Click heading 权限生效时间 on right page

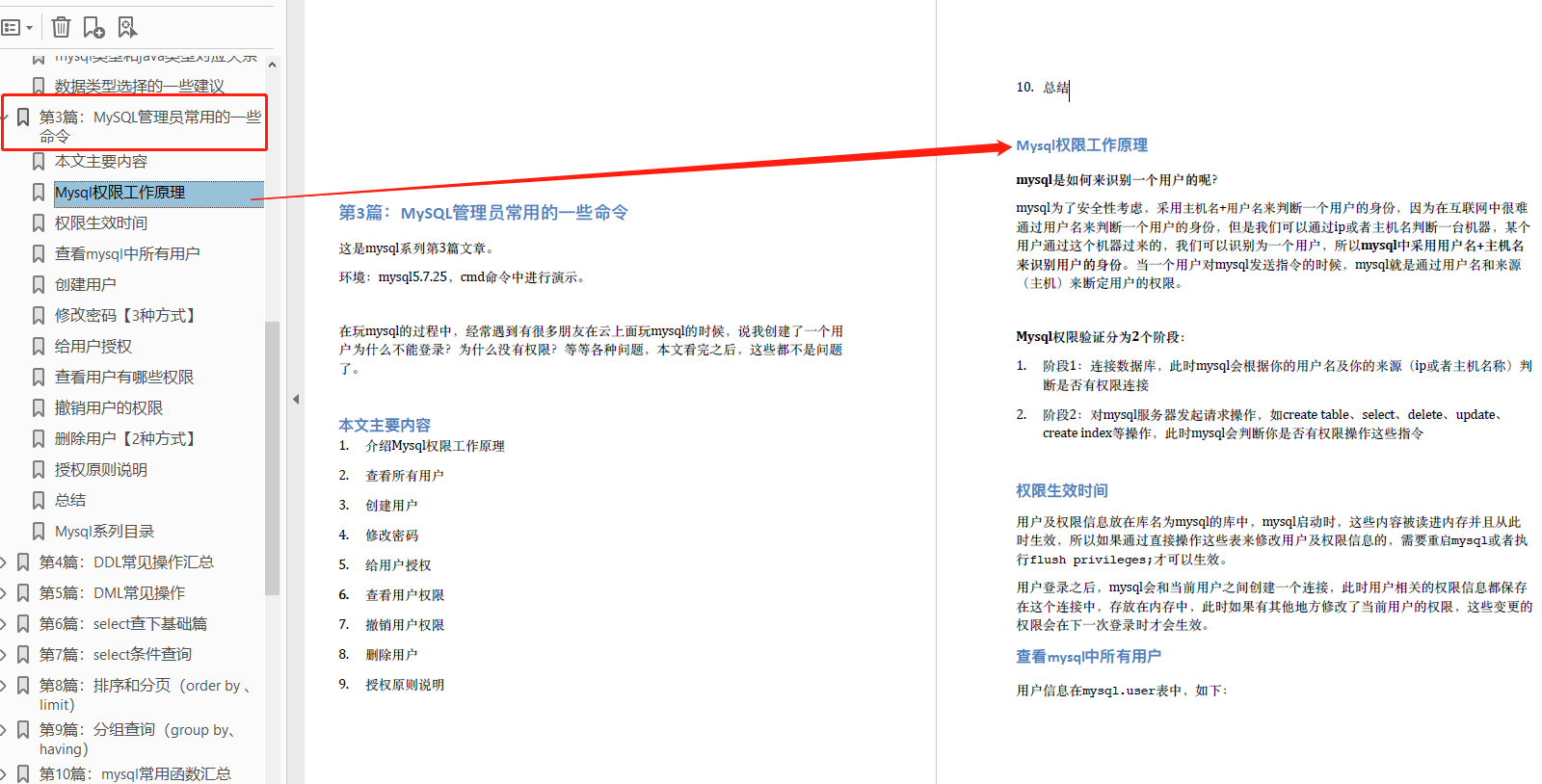[1062, 491]
